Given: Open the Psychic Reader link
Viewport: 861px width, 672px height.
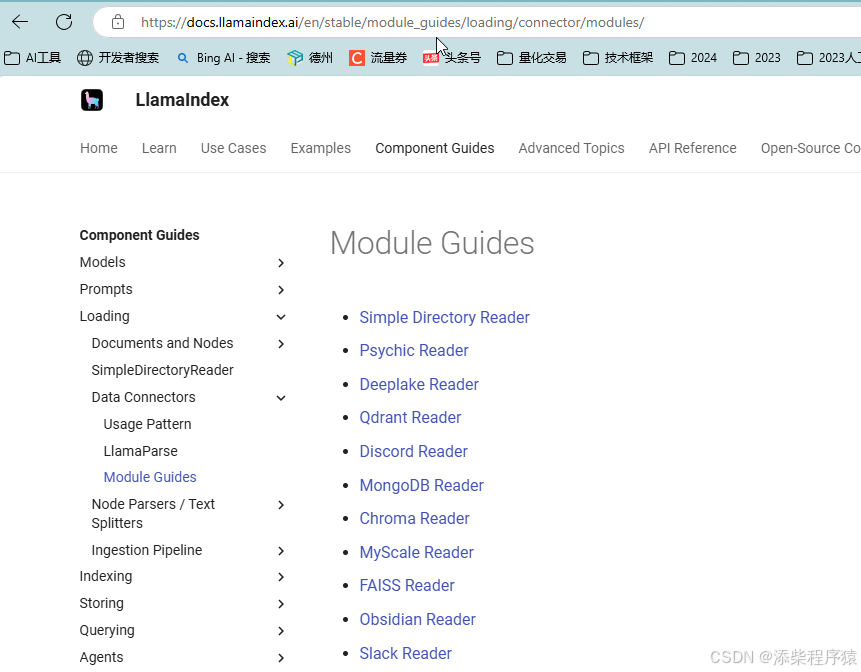Looking at the screenshot, I should (414, 350).
